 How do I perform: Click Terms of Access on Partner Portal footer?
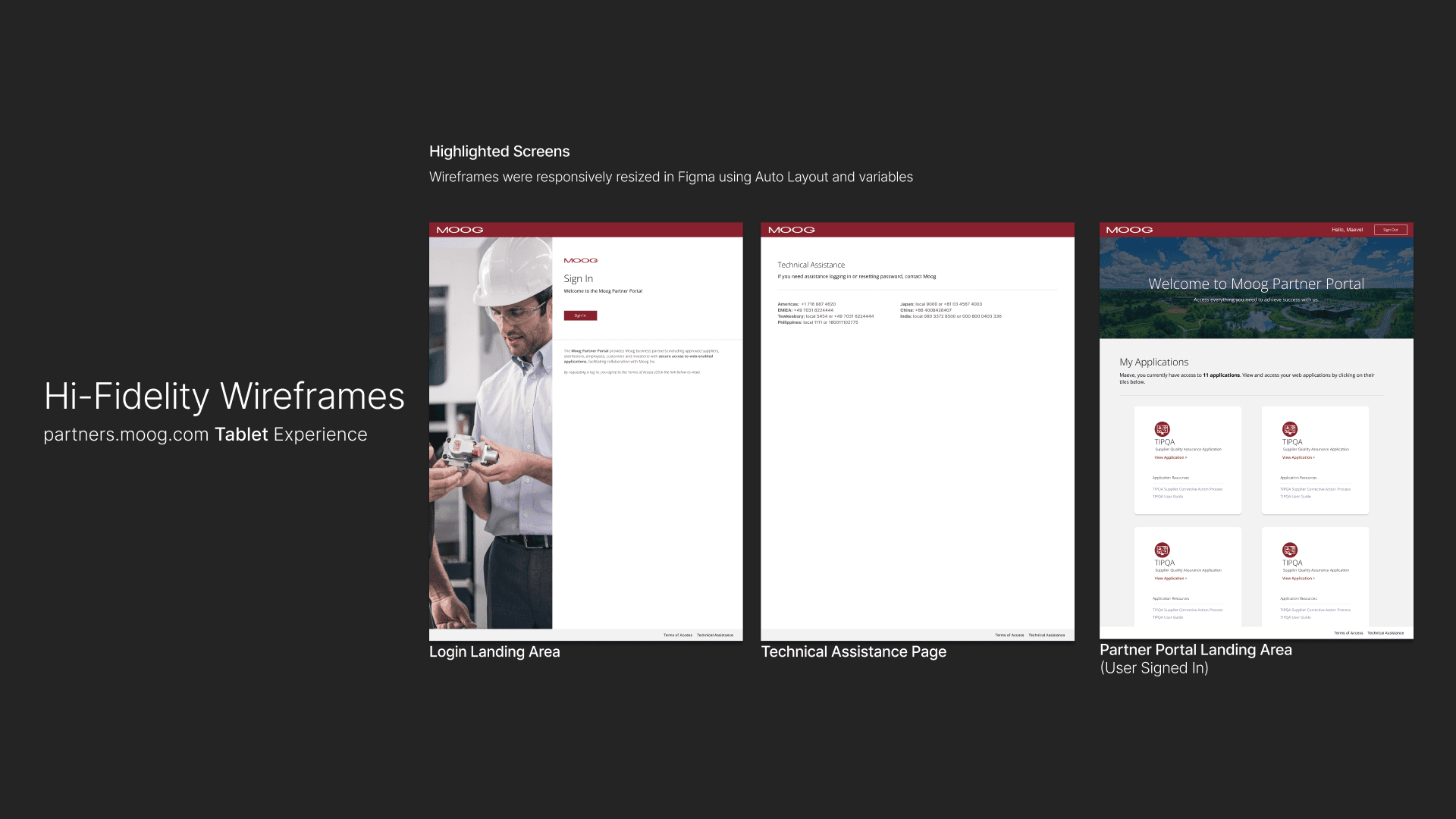(1348, 632)
